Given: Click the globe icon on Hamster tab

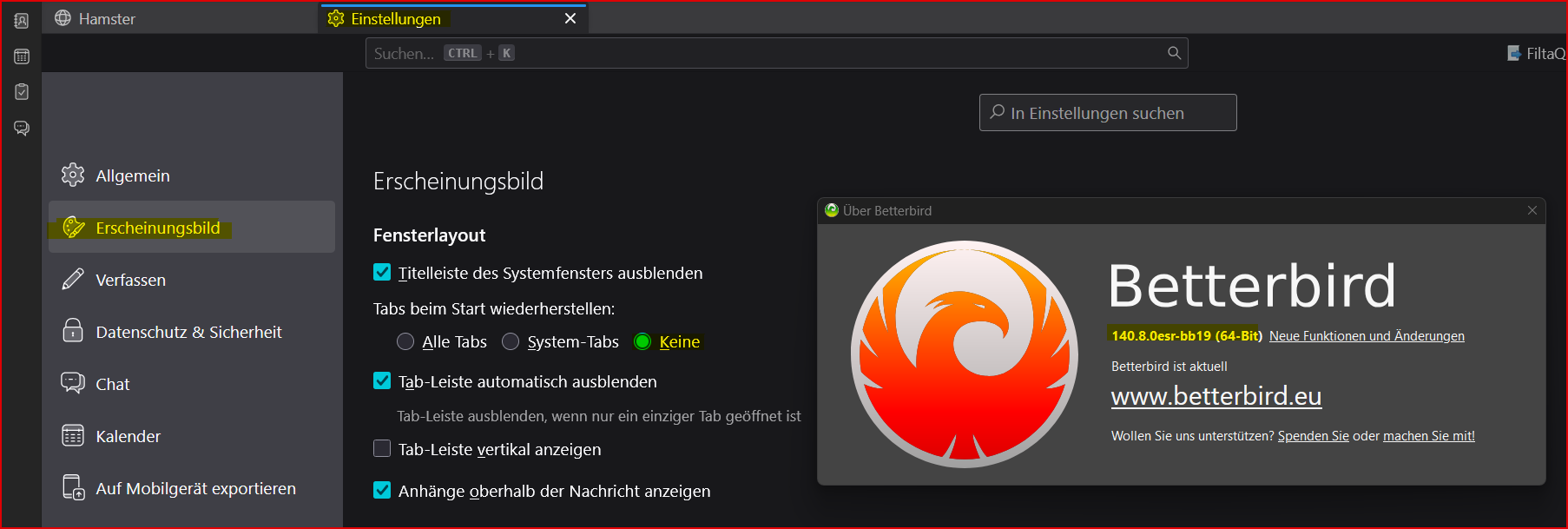Looking at the screenshot, I should pos(63,18).
